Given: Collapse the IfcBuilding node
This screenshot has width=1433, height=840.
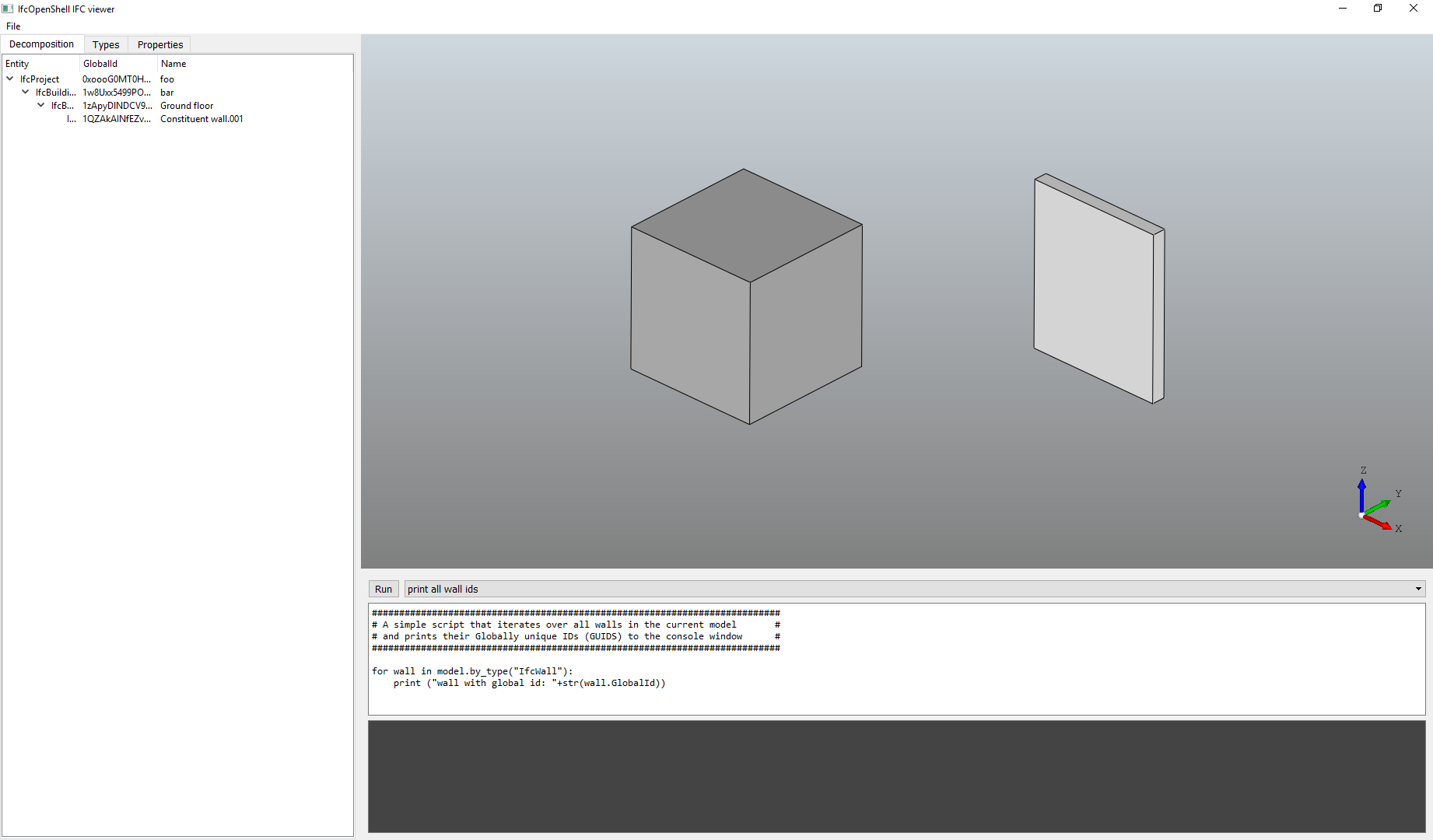Looking at the screenshot, I should (x=25, y=92).
